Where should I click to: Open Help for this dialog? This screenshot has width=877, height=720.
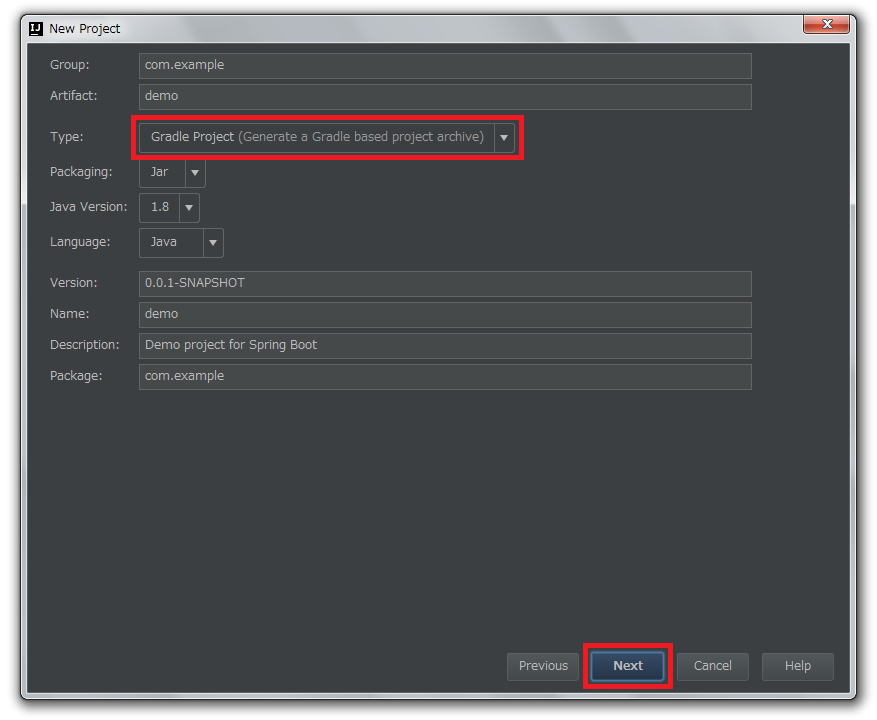798,666
